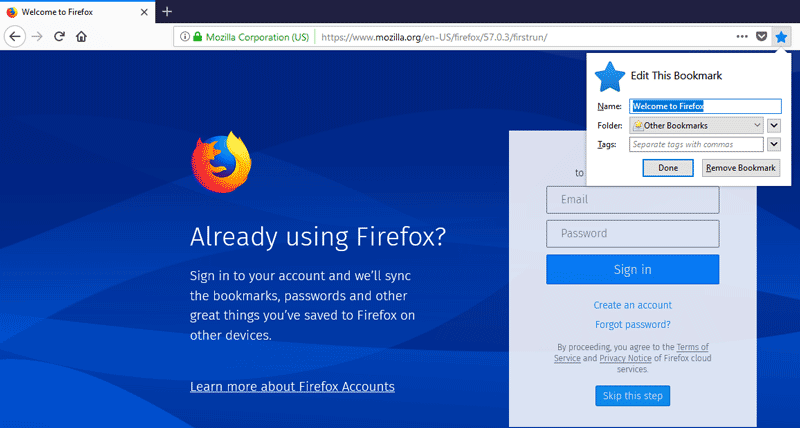Click the Password field
The height and width of the screenshot is (428, 800).
(x=633, y=234)
